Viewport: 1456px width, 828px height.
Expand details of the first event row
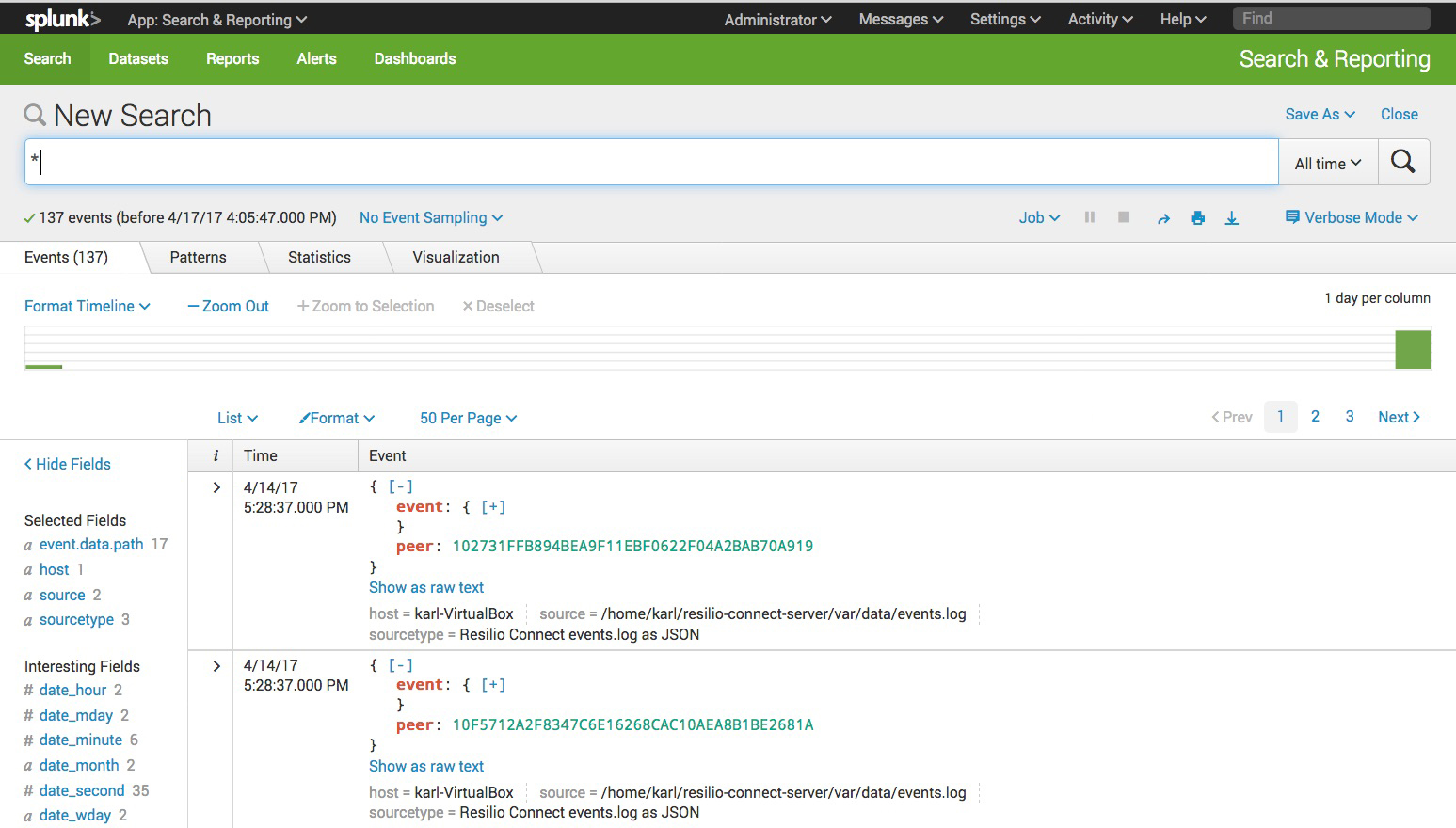click(216, 487)
